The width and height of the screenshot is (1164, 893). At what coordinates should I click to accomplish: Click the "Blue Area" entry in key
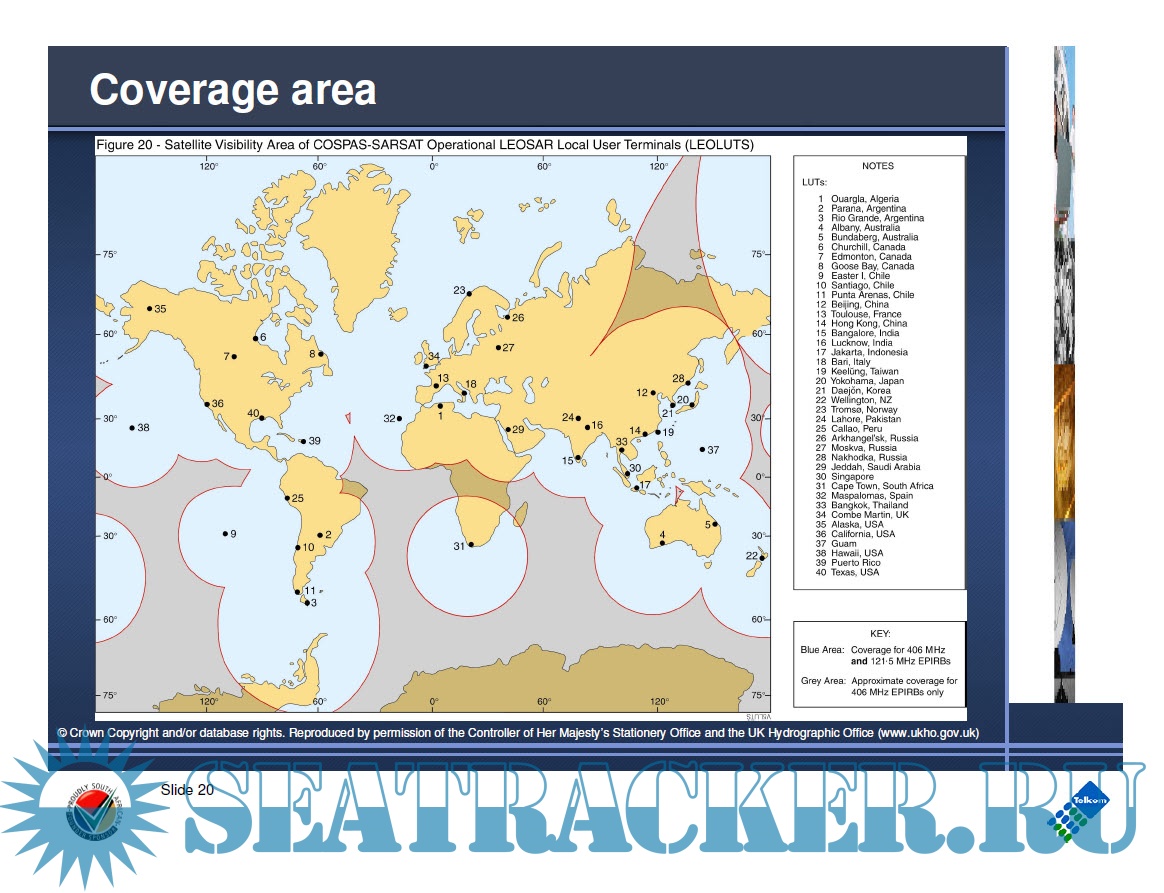click(822, 650)
